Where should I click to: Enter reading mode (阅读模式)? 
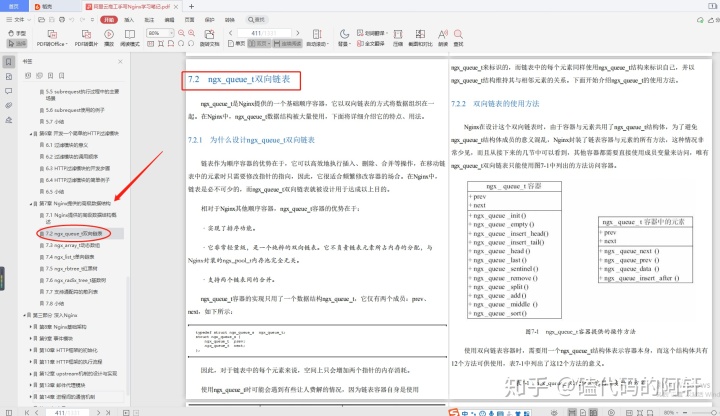[130, 38]
